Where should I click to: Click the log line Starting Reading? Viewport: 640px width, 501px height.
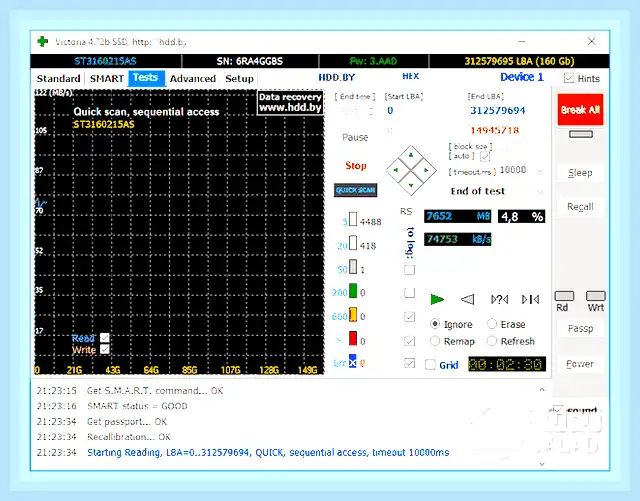(268, 452)
